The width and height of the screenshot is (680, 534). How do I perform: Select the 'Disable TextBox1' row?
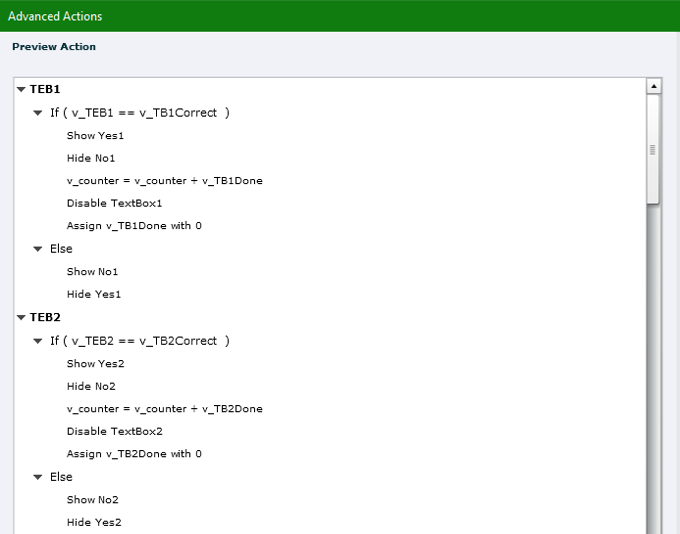click(114, 203)
